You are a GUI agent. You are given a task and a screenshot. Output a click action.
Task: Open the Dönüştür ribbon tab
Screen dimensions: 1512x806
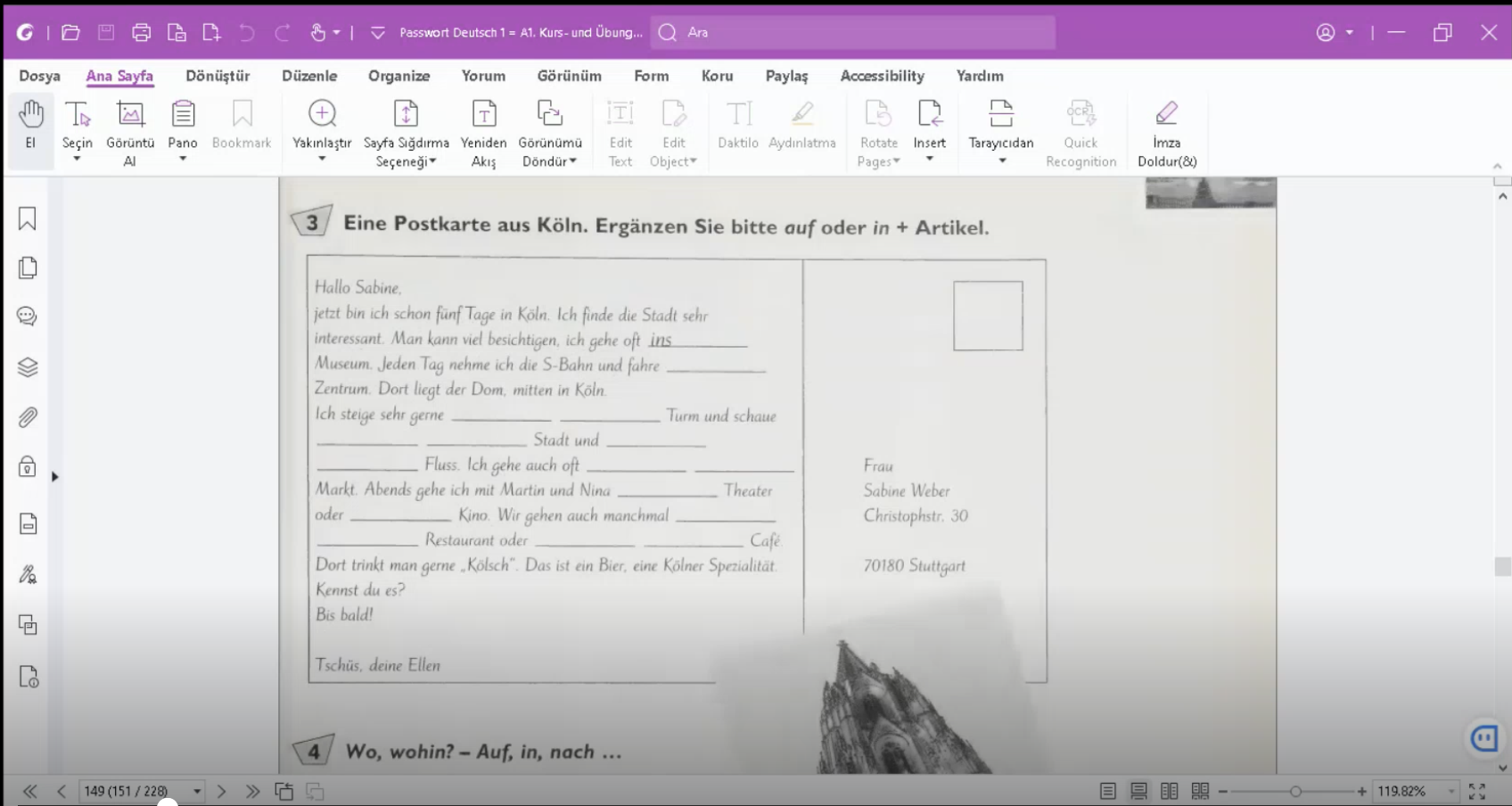click(218, 76)
